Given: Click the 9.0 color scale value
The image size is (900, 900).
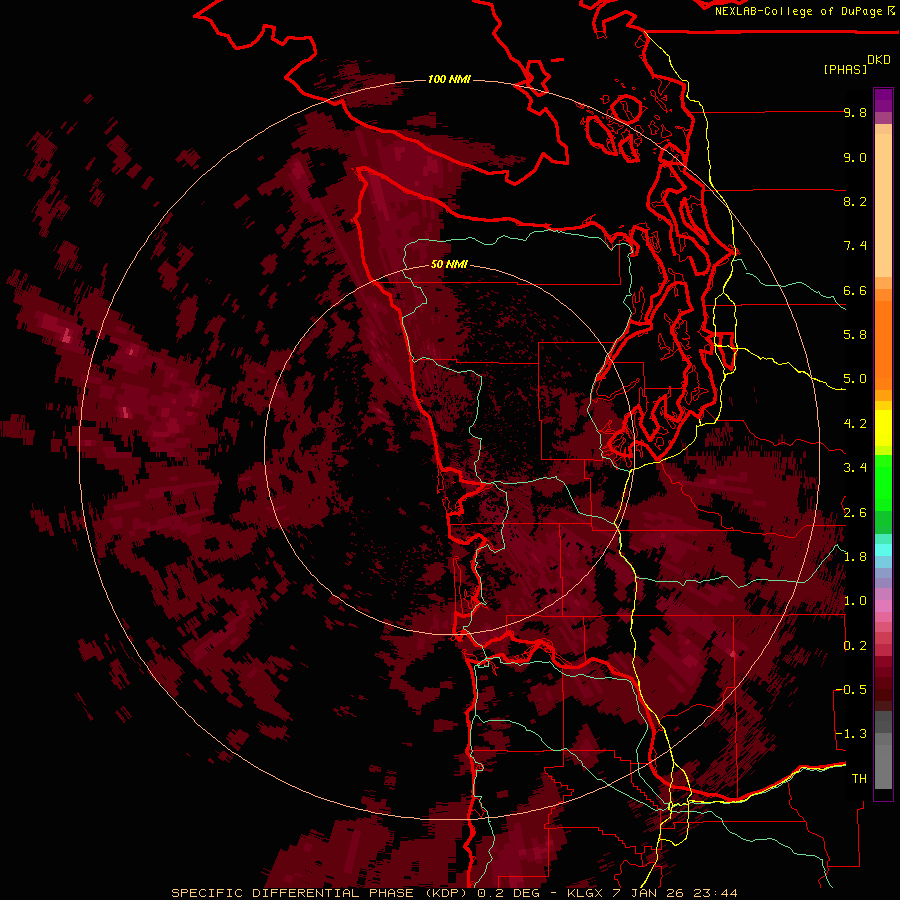Looking at the screenshot, I should [855, 157].
